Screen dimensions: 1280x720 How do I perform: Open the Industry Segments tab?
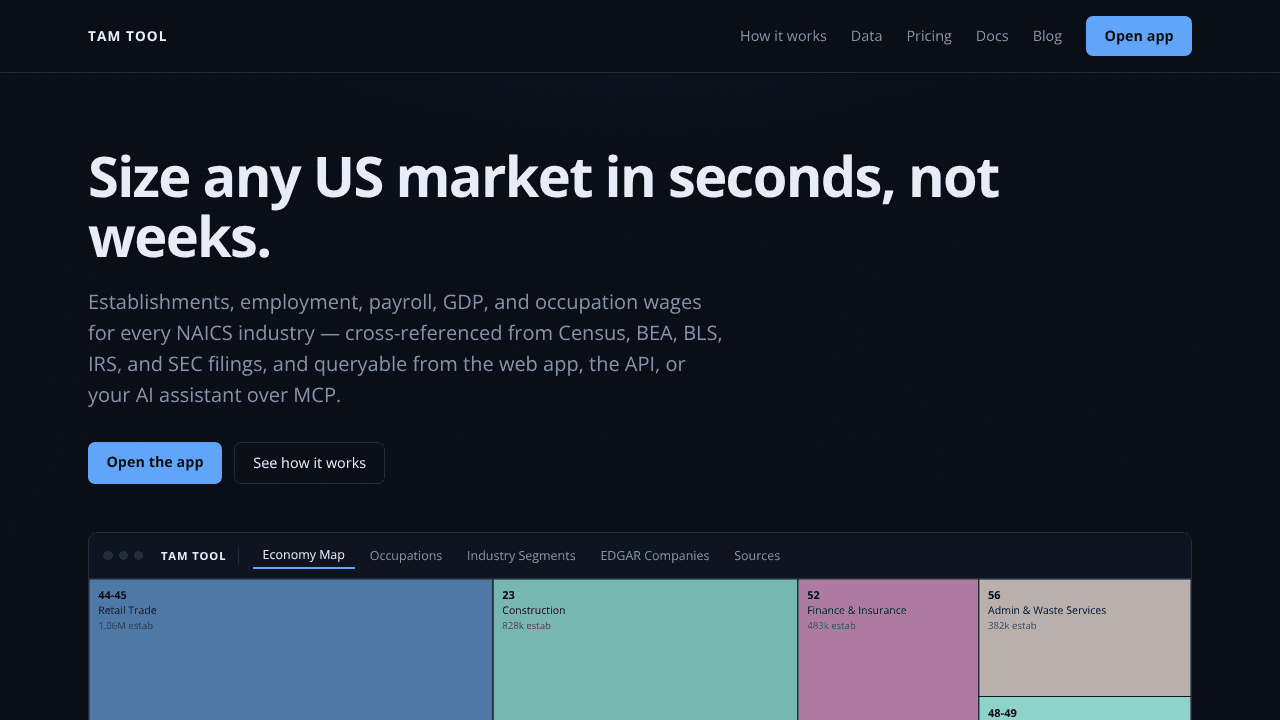click(x=521, y=556)
